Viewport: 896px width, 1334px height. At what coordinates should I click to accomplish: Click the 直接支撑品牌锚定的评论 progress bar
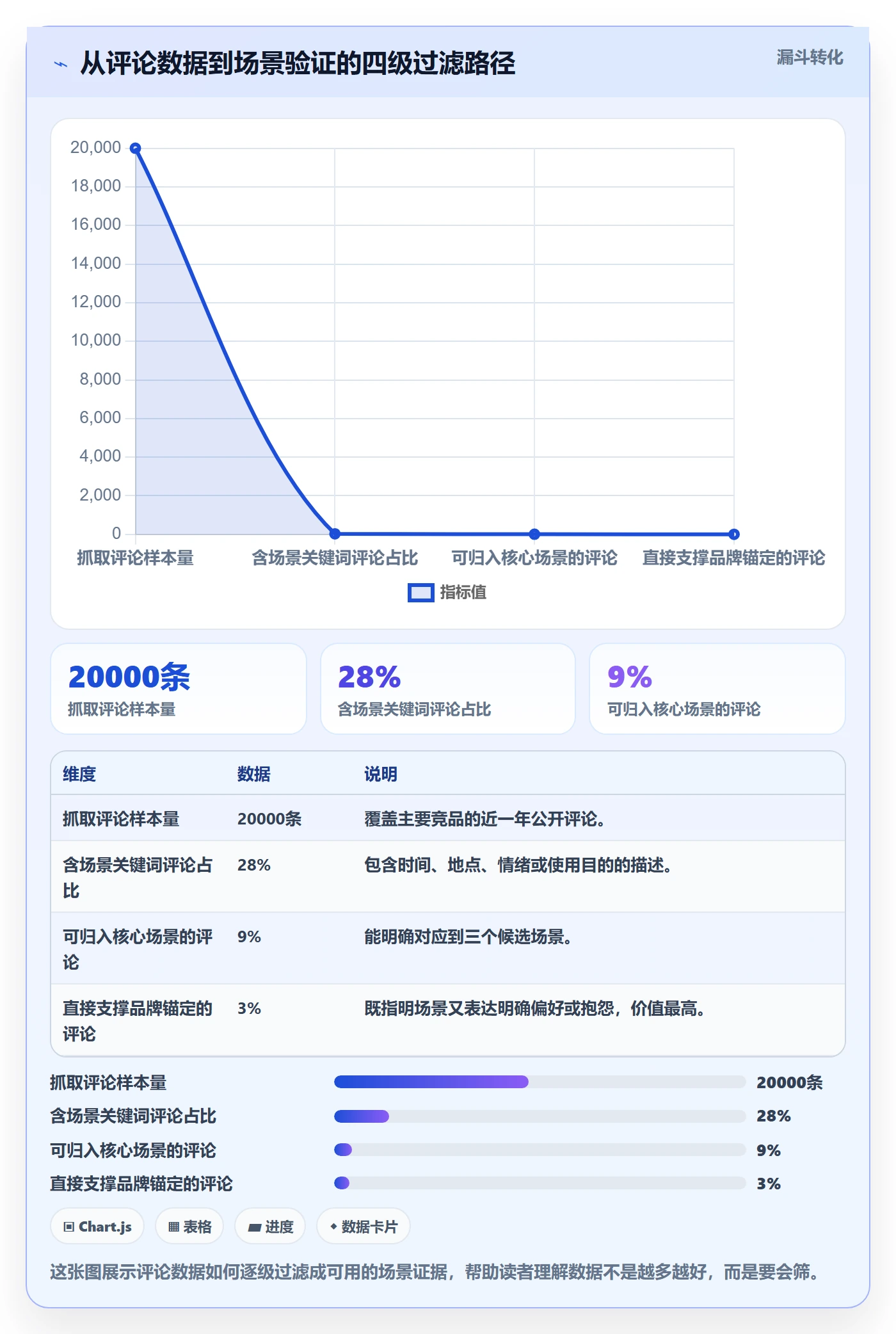point(540,1183)
